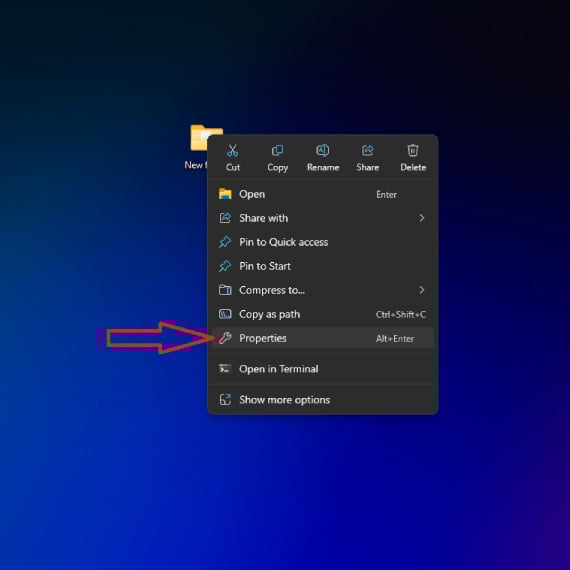The width and height of the screenshot is (570, 570).
Task: Click the folder icon next to Open
Action: 225,194
